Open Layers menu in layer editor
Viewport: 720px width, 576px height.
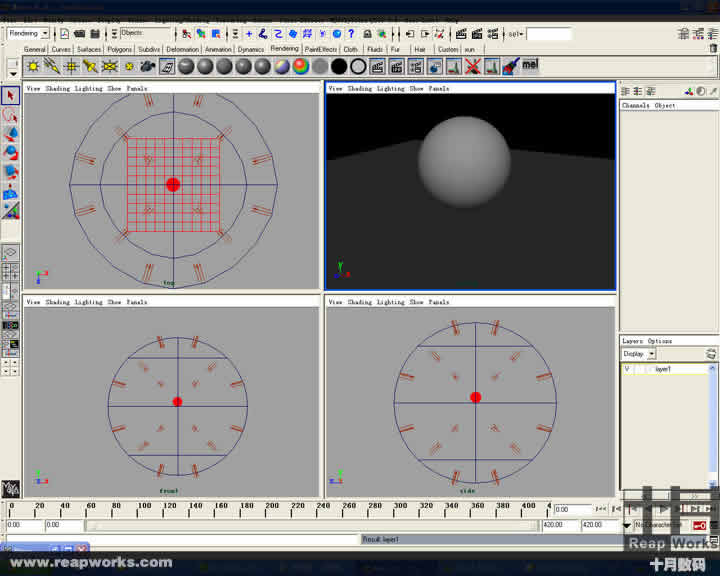click(x=632, y=341)
